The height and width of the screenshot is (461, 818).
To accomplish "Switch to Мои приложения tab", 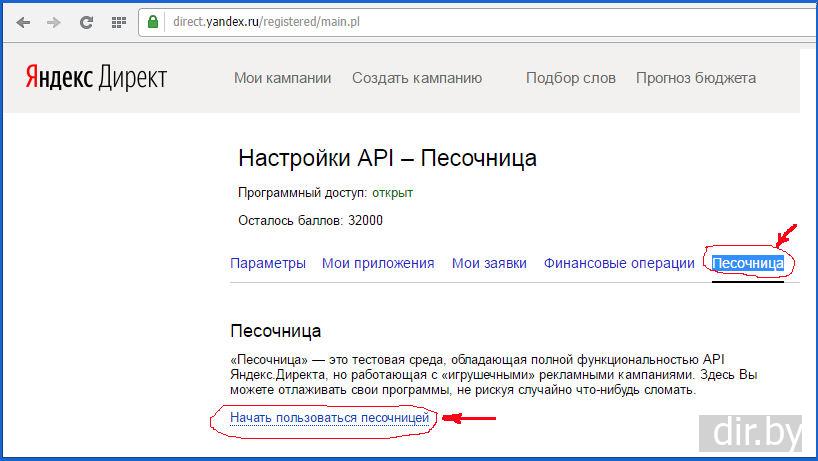I will pos(378,263).
